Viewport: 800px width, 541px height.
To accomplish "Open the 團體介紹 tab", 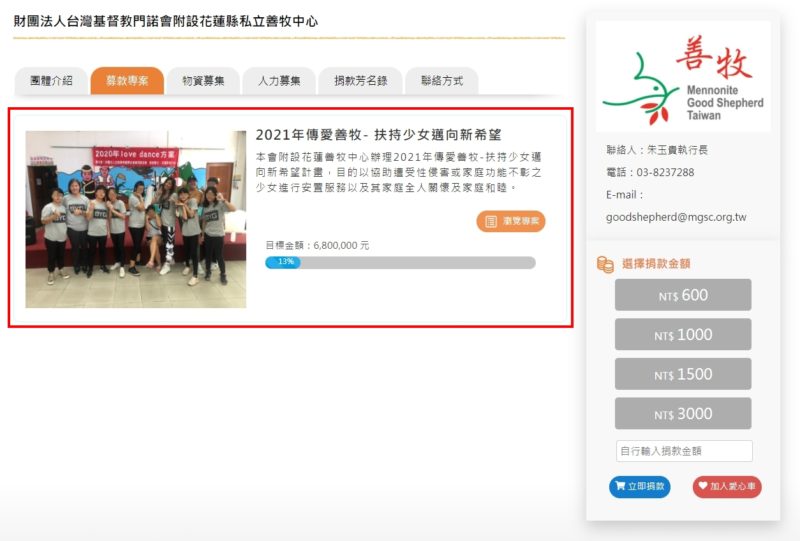I will tap(51, 81).
